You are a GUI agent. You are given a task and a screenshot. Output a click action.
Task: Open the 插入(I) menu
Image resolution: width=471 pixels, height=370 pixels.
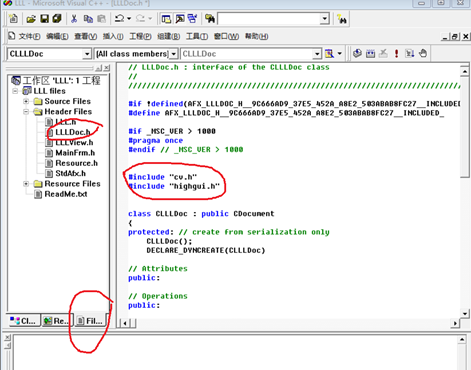(x=113, y=36)
